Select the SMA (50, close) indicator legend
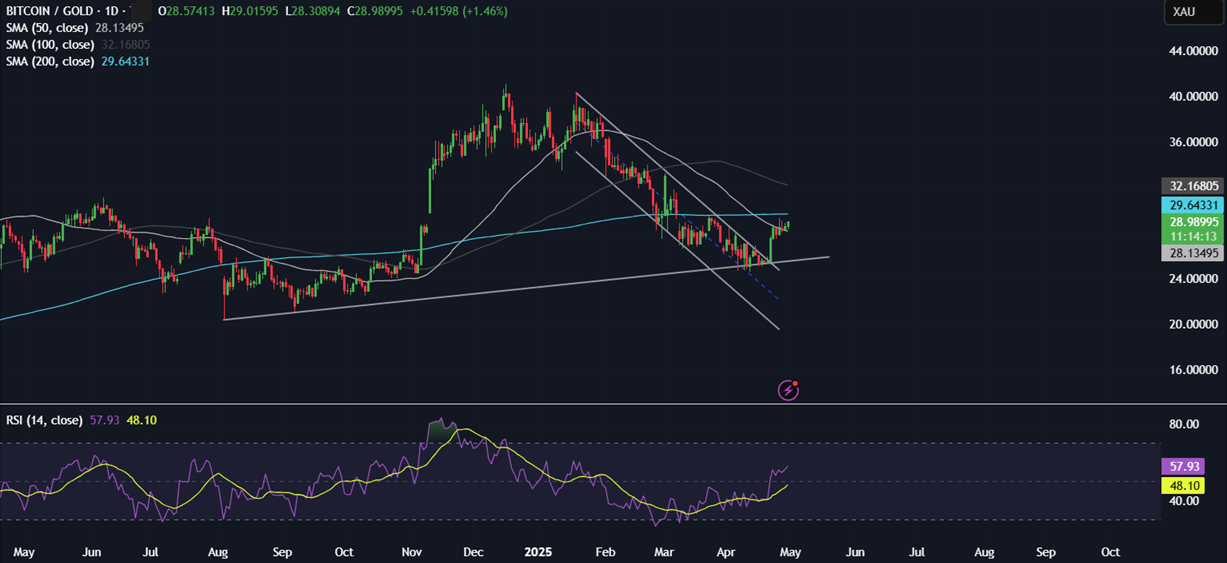This screenshot has width=1227, height=563. [49, 28]
